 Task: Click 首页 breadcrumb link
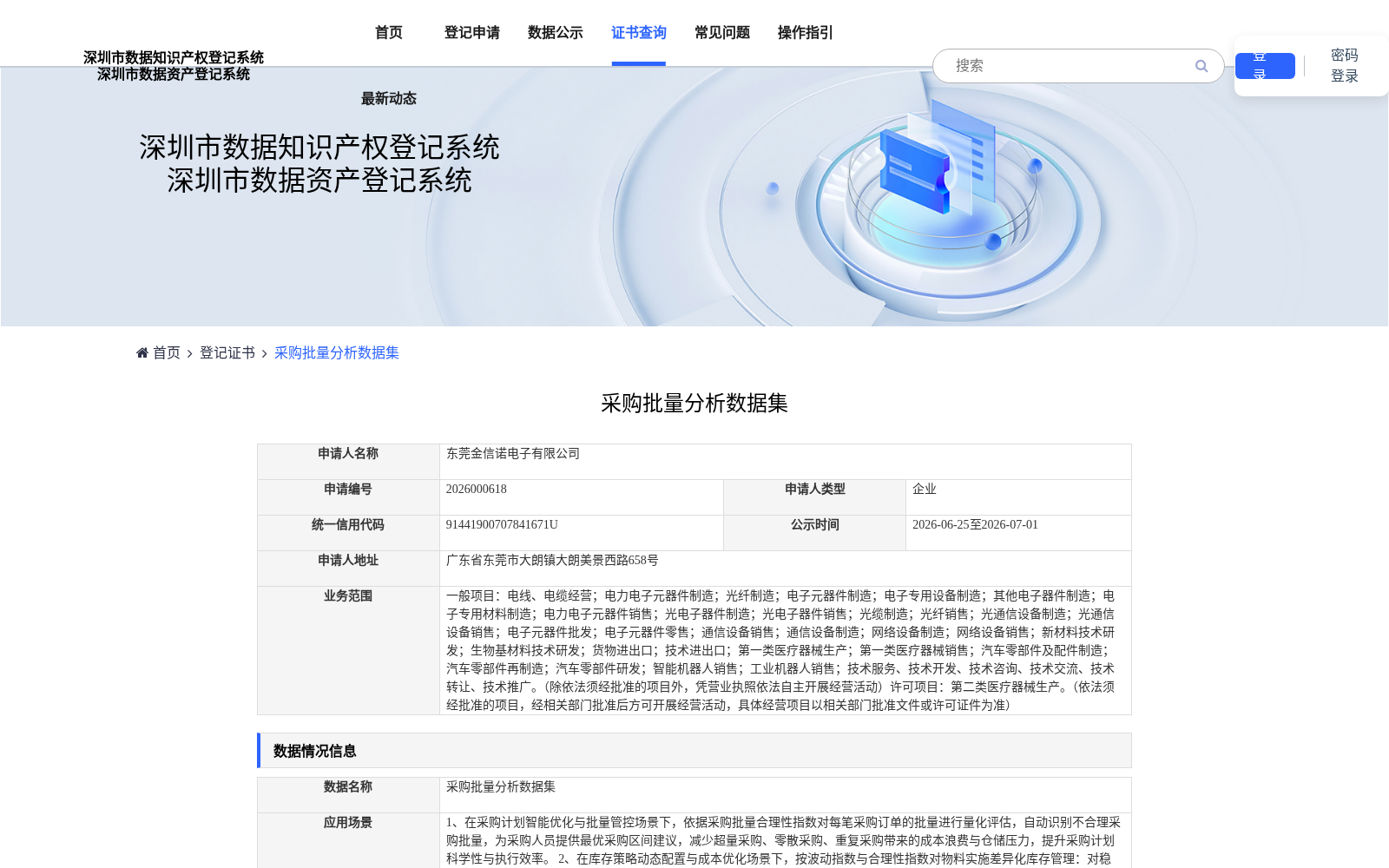click(167, 352)
